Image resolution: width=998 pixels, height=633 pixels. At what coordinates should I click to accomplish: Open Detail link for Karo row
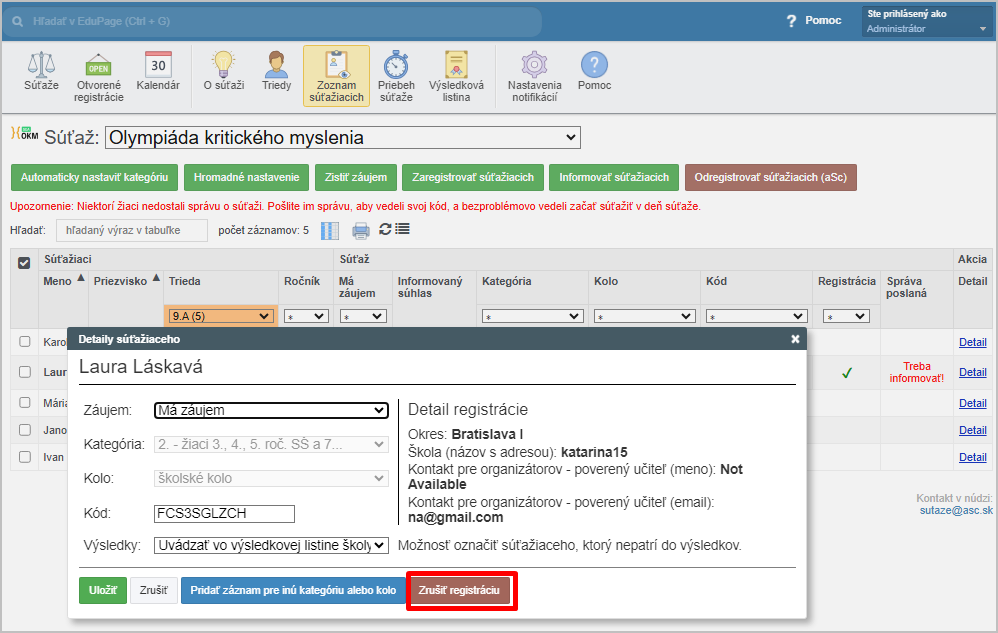point(973,342)
